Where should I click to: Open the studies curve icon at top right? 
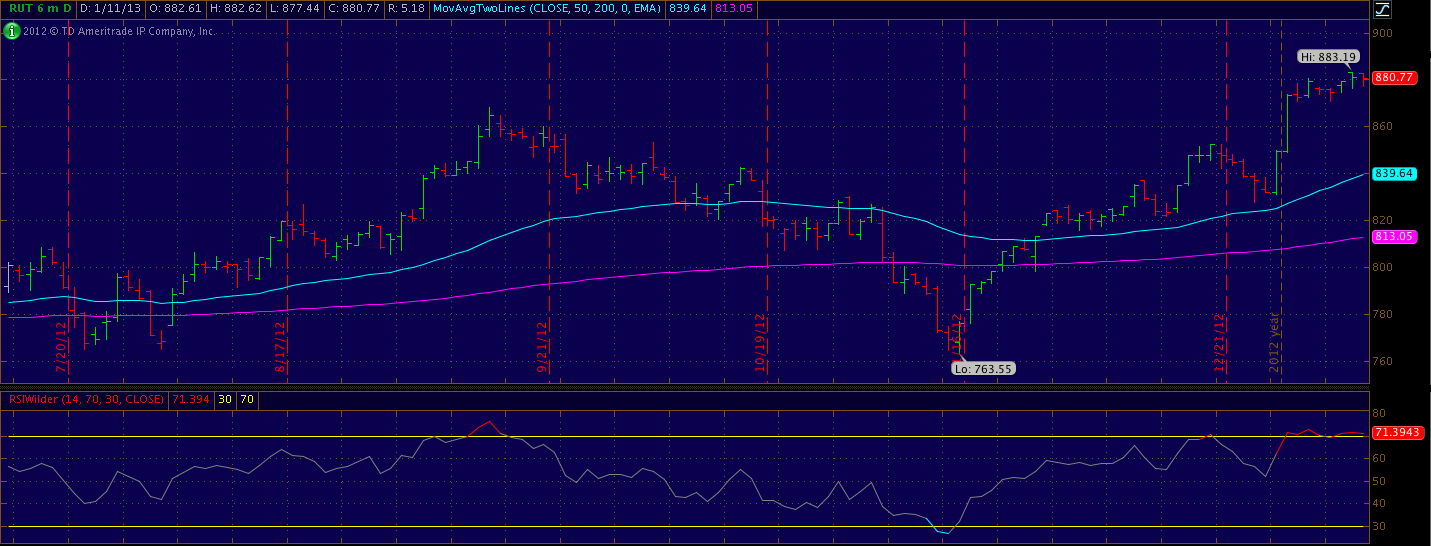click(x=1383, y=9)
